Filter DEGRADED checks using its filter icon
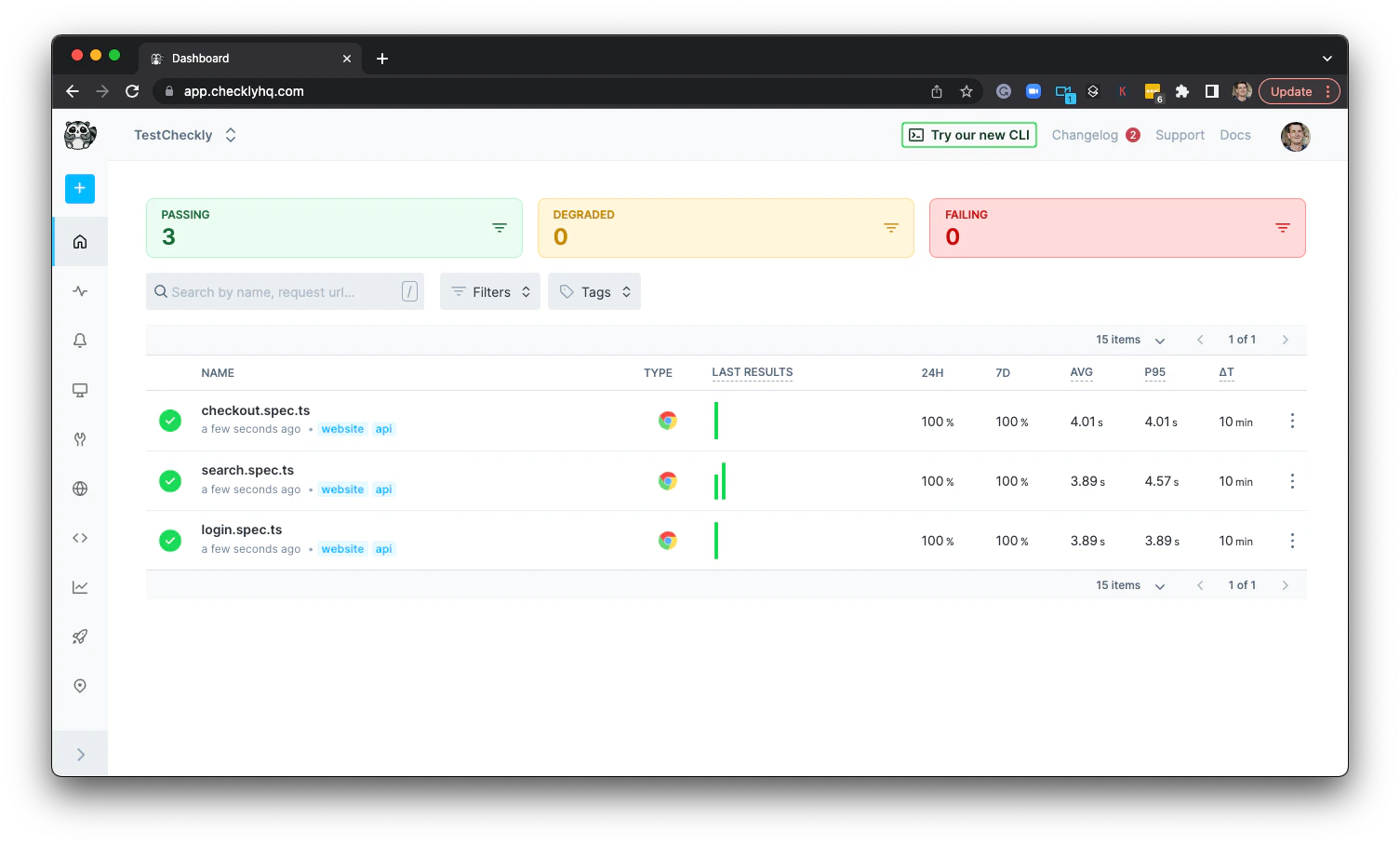 coord(891,227)
